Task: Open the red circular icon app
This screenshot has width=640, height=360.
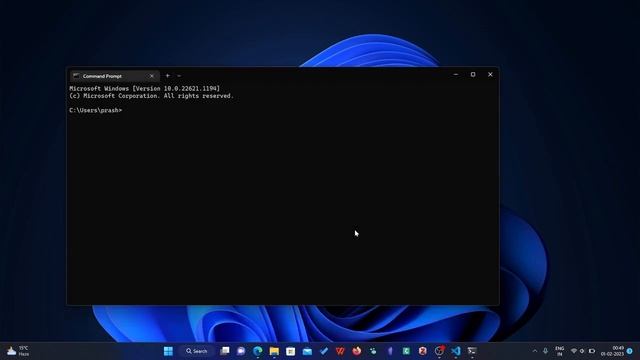Action: [x=422, y=351]
